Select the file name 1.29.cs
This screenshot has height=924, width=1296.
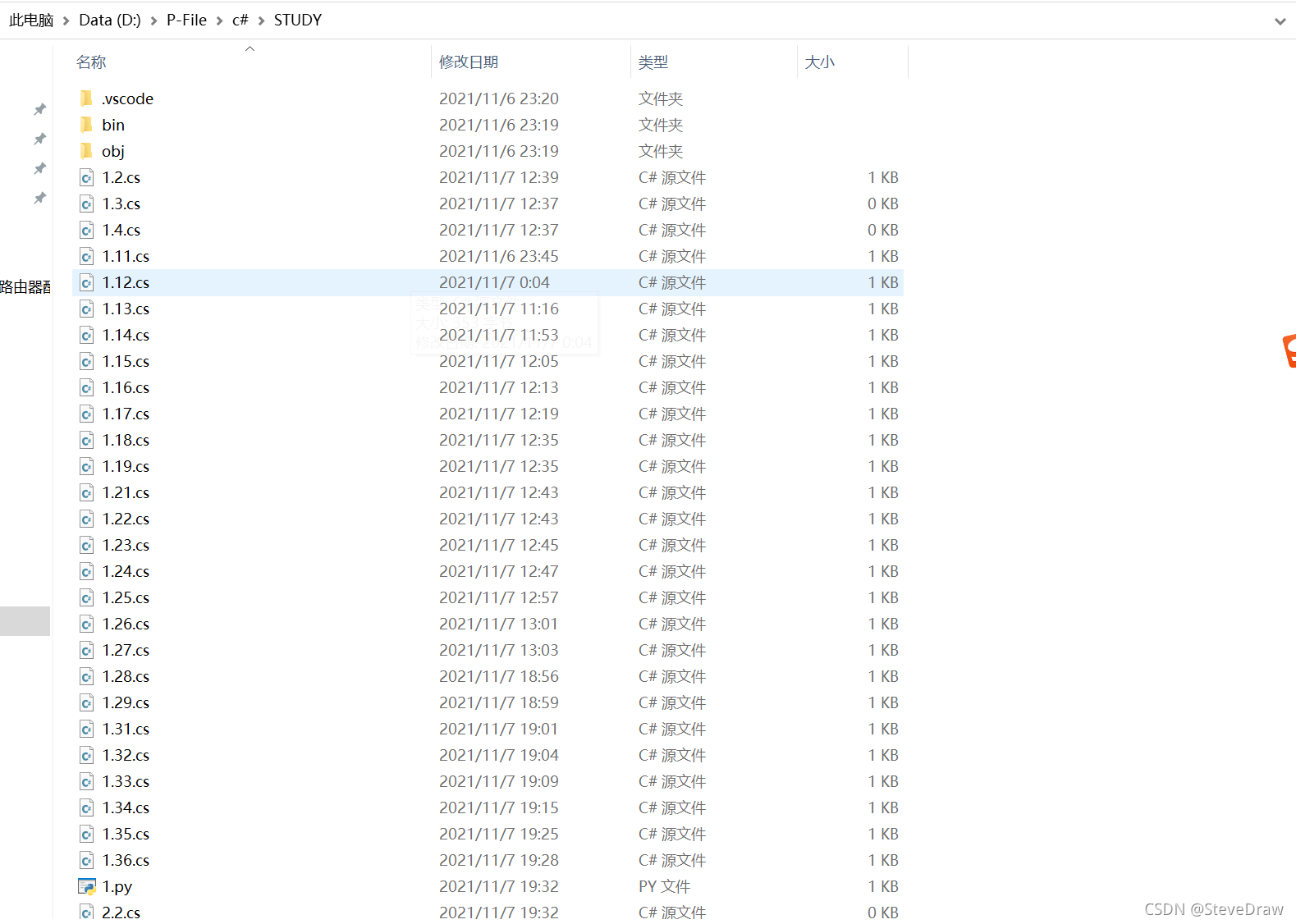126,702
